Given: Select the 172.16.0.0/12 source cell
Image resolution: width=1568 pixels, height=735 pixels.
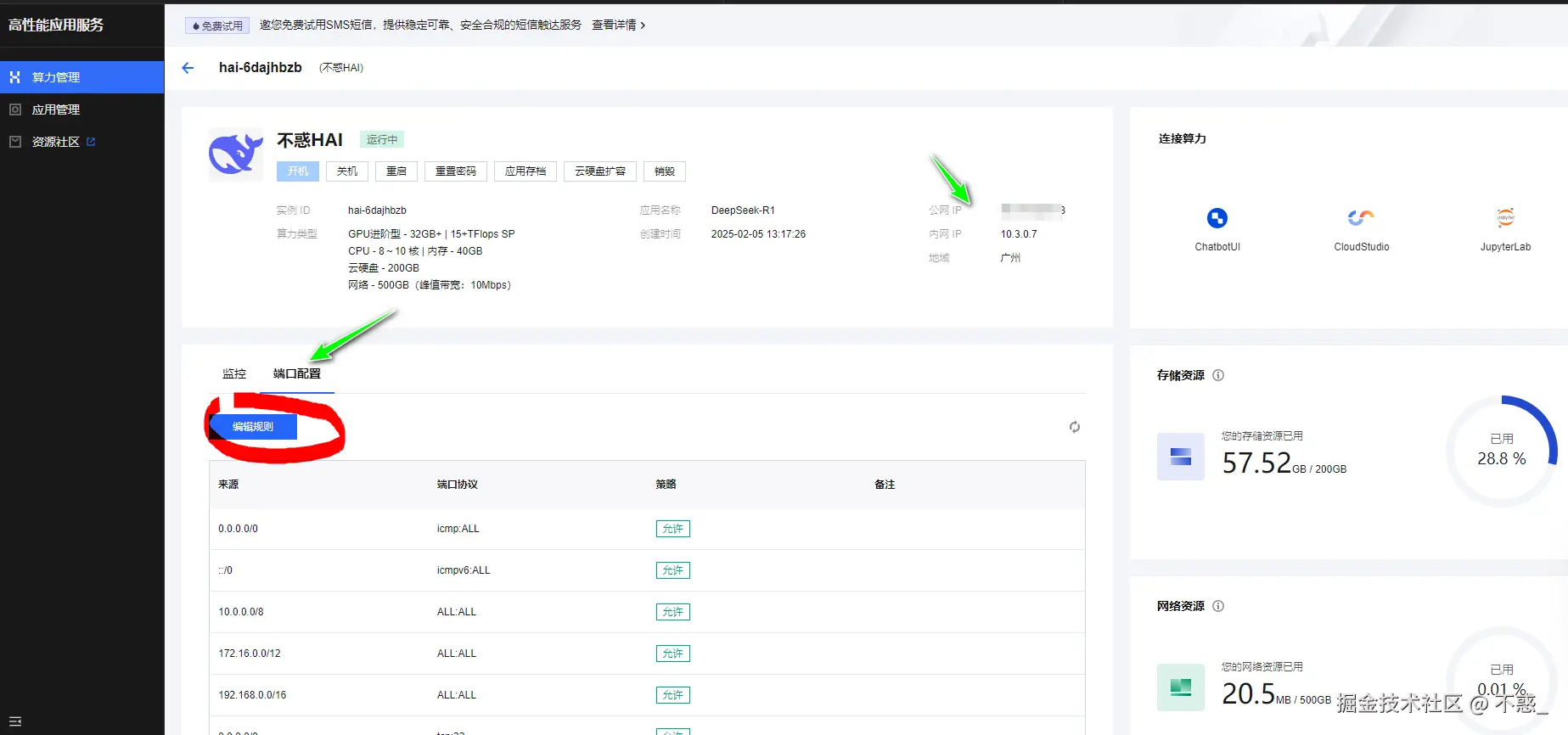Looking at the screenshot, I should pos(250,654).
